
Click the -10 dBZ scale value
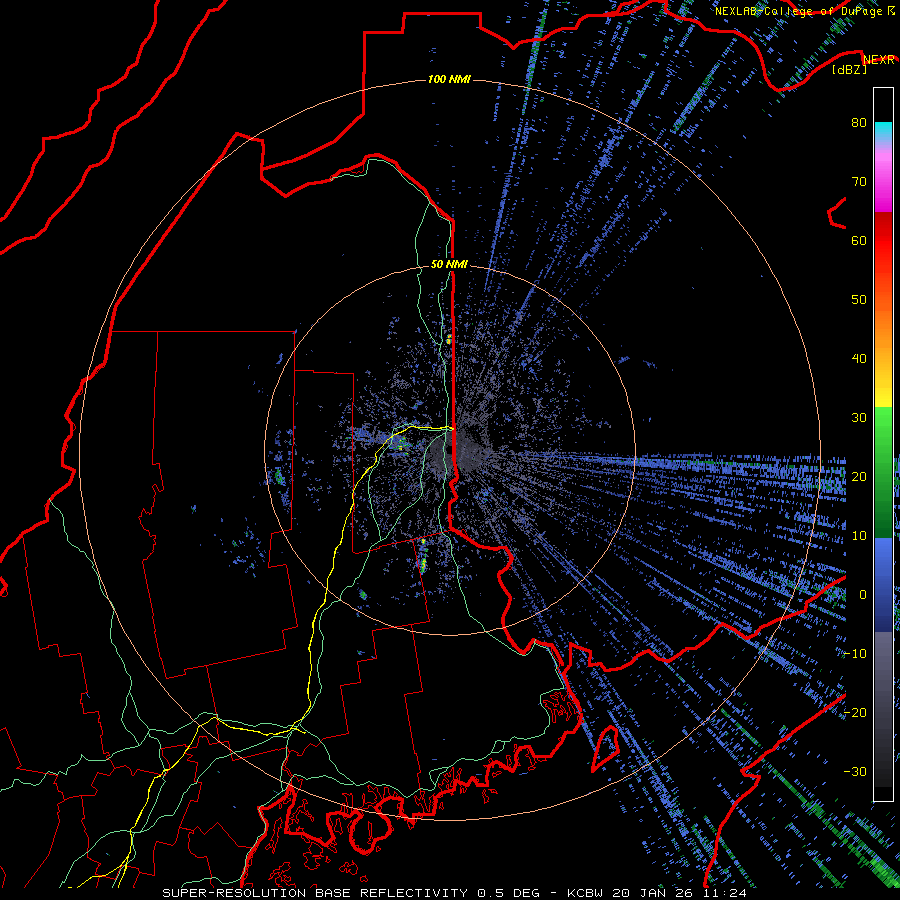(855, 654)
